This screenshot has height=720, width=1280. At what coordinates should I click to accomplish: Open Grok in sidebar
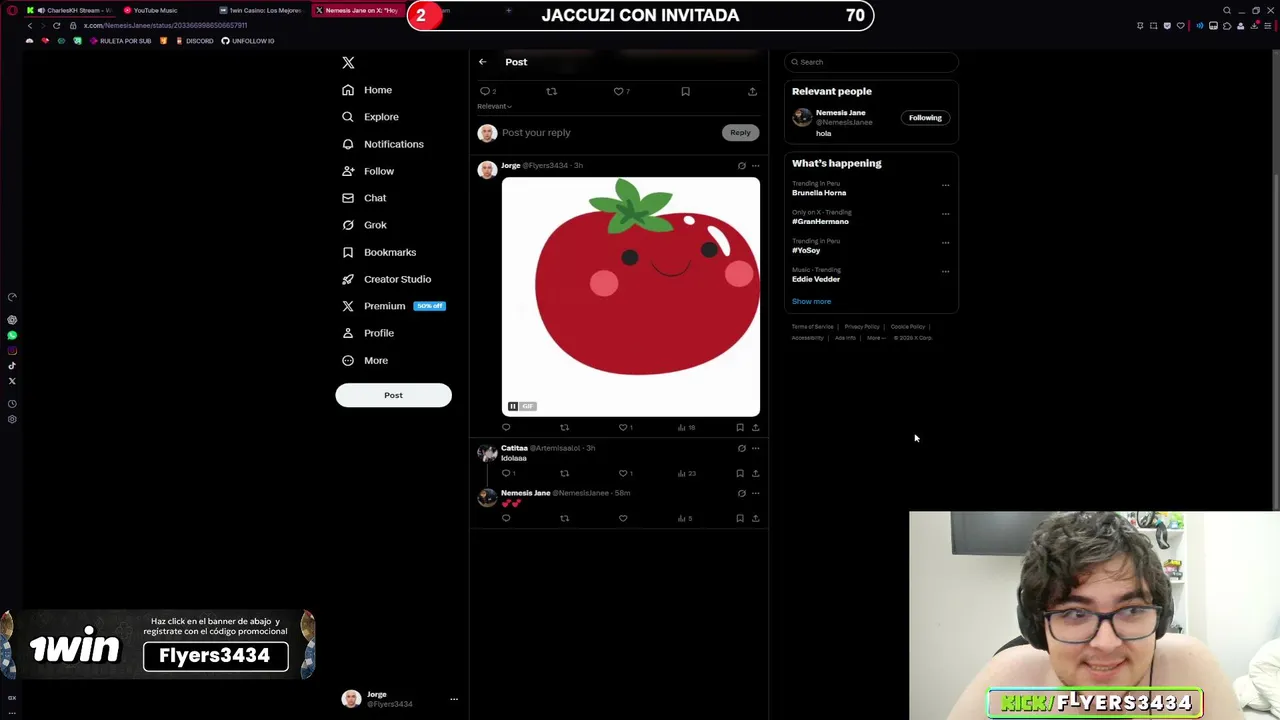point(364,225)
